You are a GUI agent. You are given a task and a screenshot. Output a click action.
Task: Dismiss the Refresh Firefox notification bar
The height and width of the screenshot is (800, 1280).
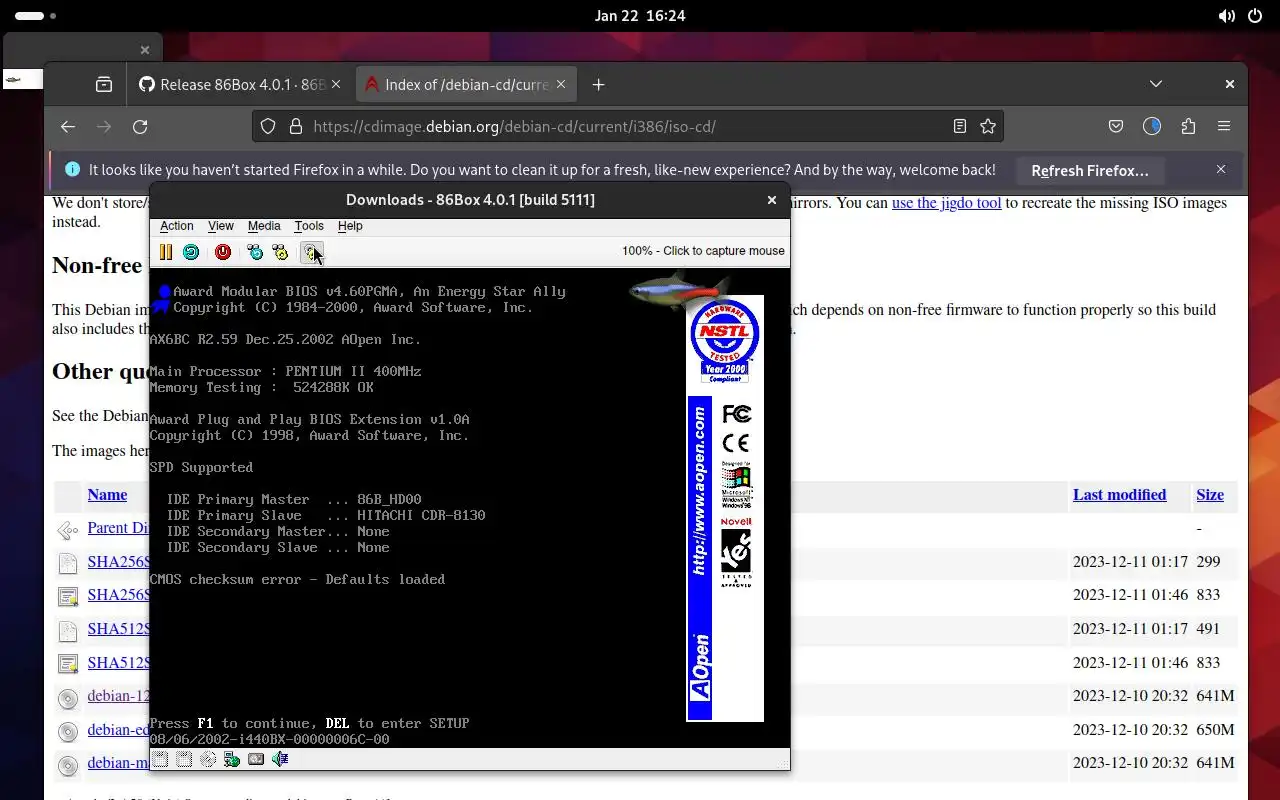(1221, 170)
